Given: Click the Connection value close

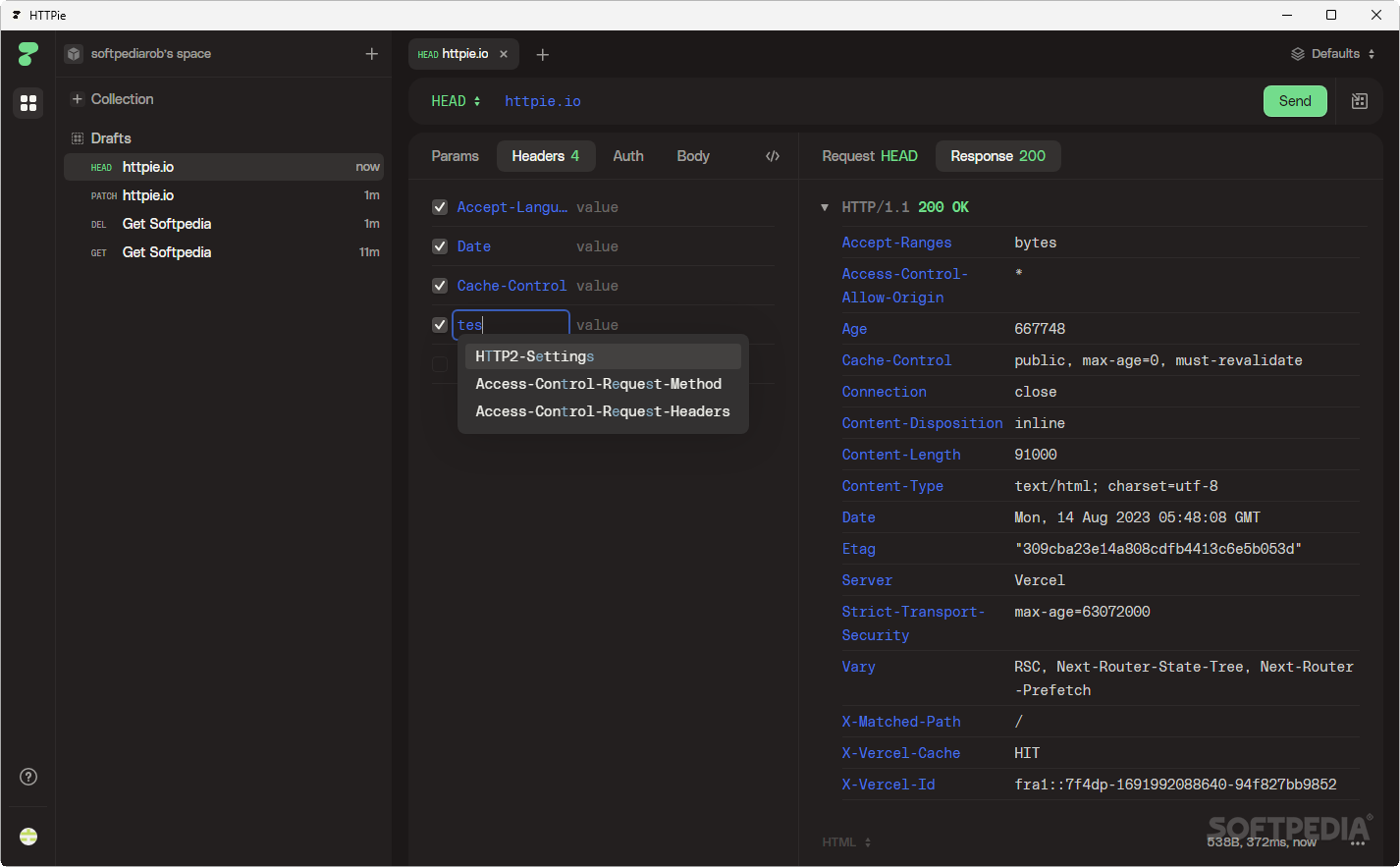Looking at the screenshot, I should [x=1036, y=392].
